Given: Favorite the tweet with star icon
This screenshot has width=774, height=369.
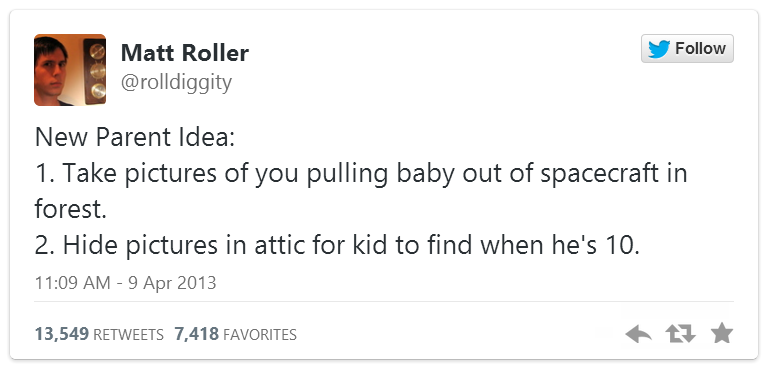Looking at the screenshot, I should point(722,333).
